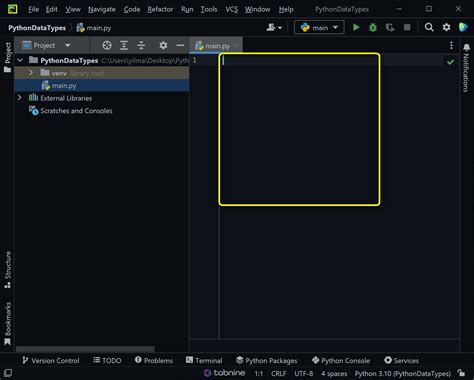
Task: Open IDE settings gear in top toolbar
Action: tap(446, 27)
